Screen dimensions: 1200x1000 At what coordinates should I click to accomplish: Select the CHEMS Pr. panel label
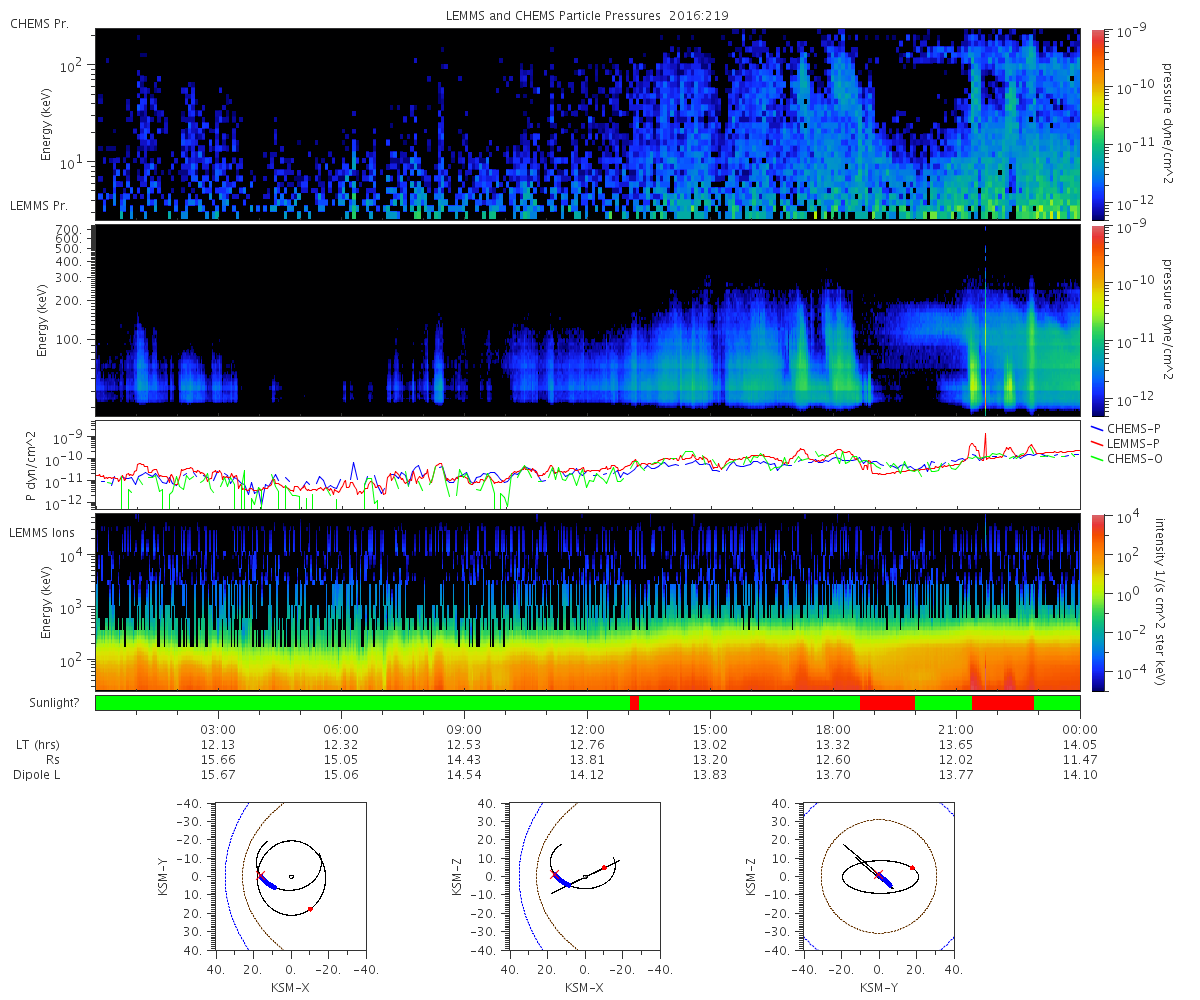click(x=39, y=23)
